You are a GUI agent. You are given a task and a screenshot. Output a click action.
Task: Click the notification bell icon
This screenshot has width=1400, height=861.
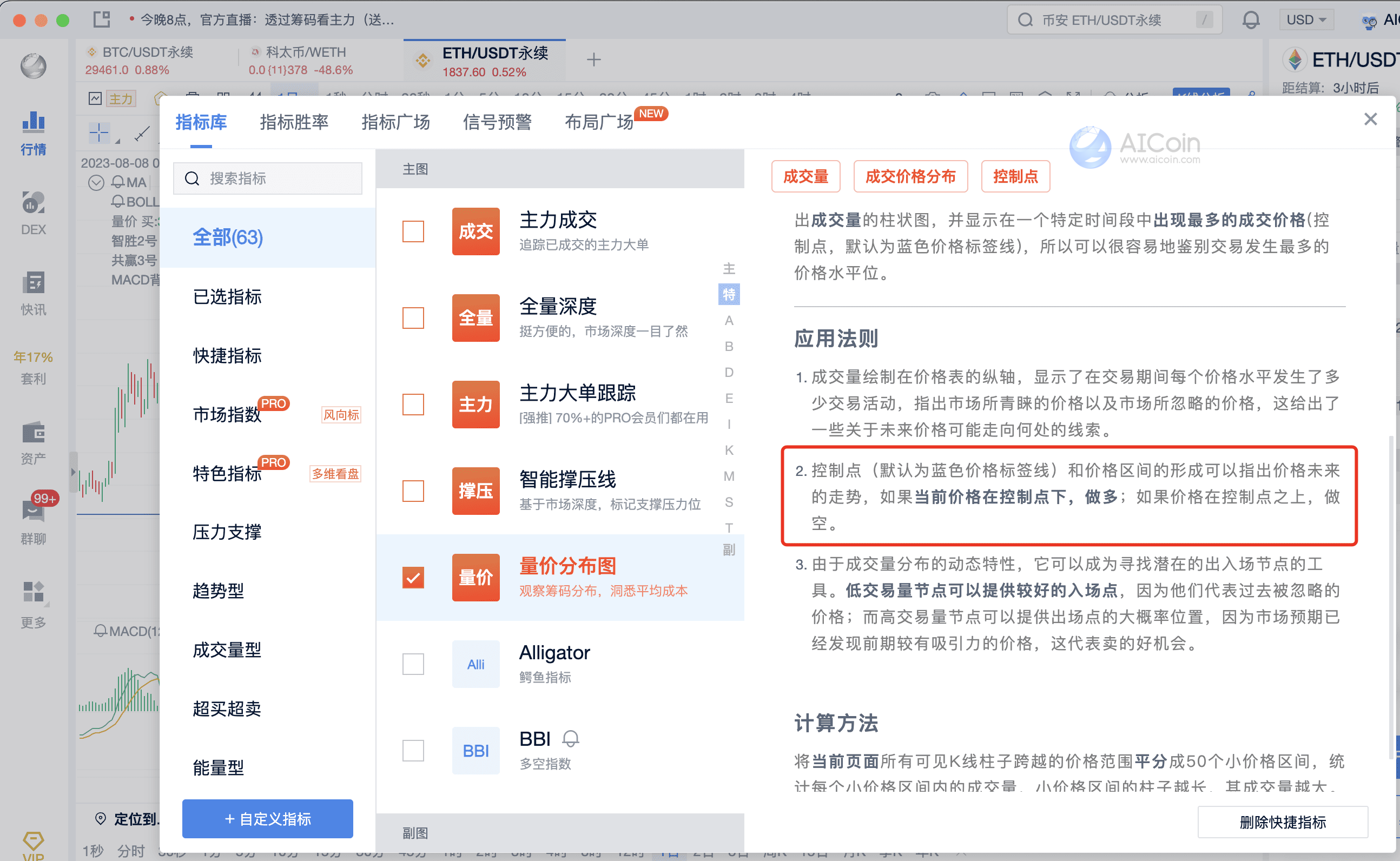point(1251,21)
